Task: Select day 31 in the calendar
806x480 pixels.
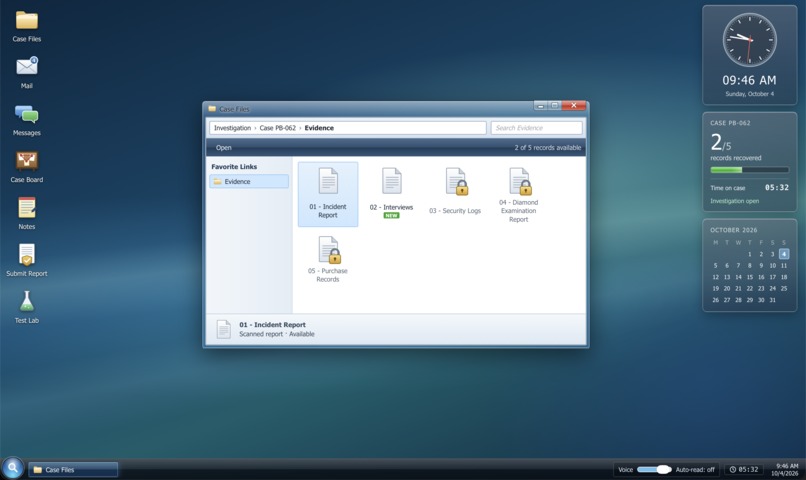Action: [x=773, y=300]
